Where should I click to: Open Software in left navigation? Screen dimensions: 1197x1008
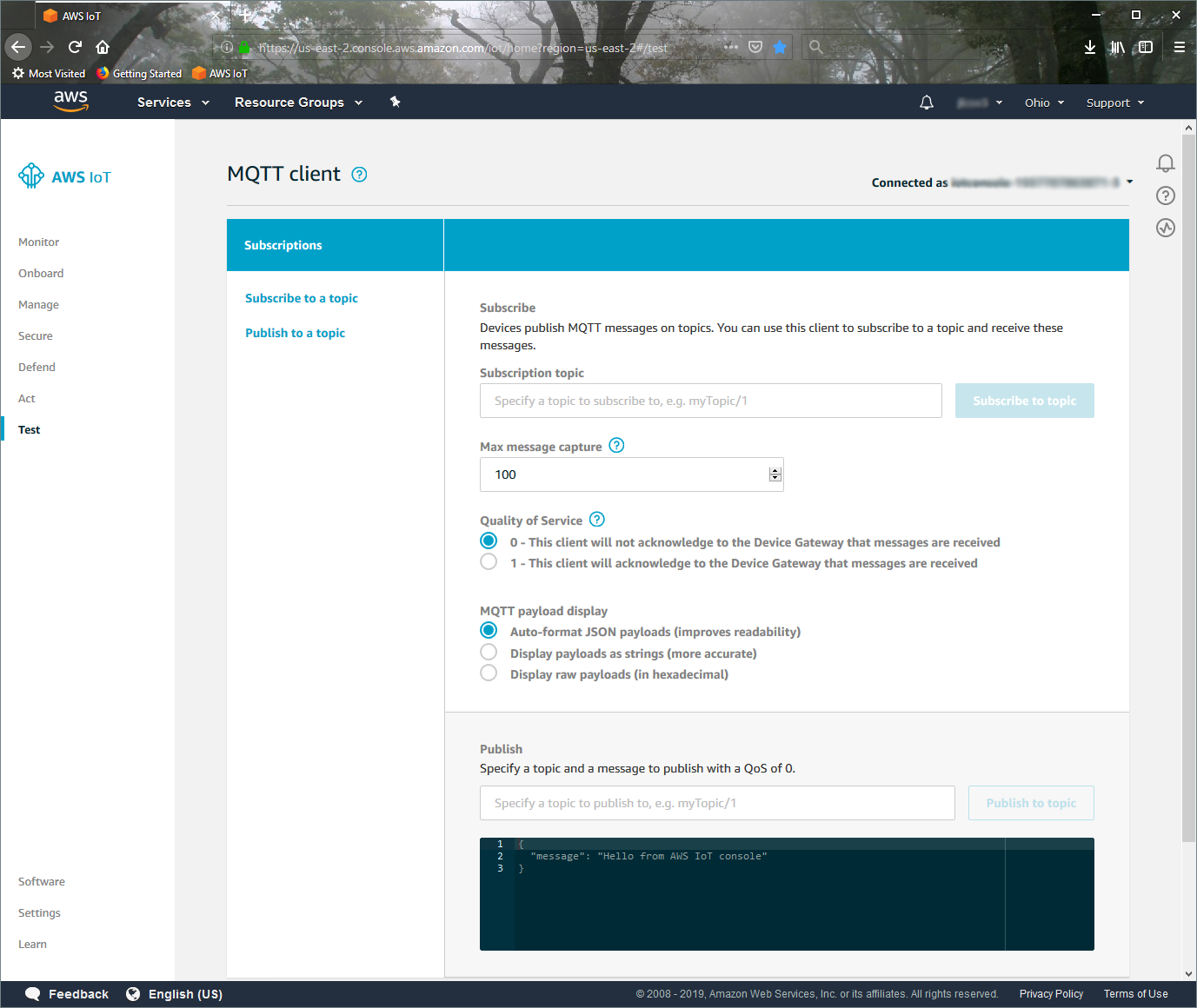tap(42, 881)
